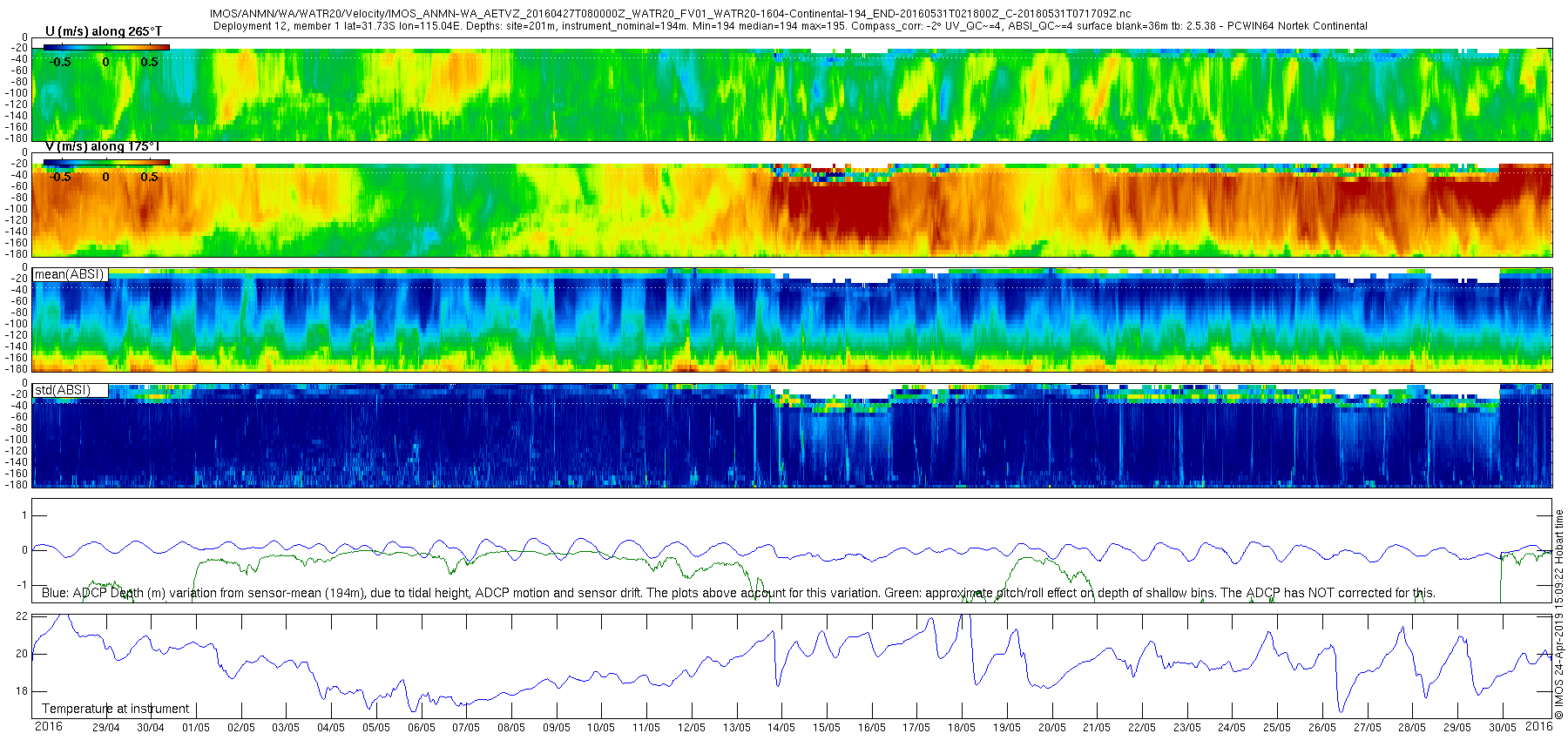Image resolution: width=1568 pixels, height=740 pixels.
Task: Click the '28/05' date tick label
Action: (x=1412, y=728)
